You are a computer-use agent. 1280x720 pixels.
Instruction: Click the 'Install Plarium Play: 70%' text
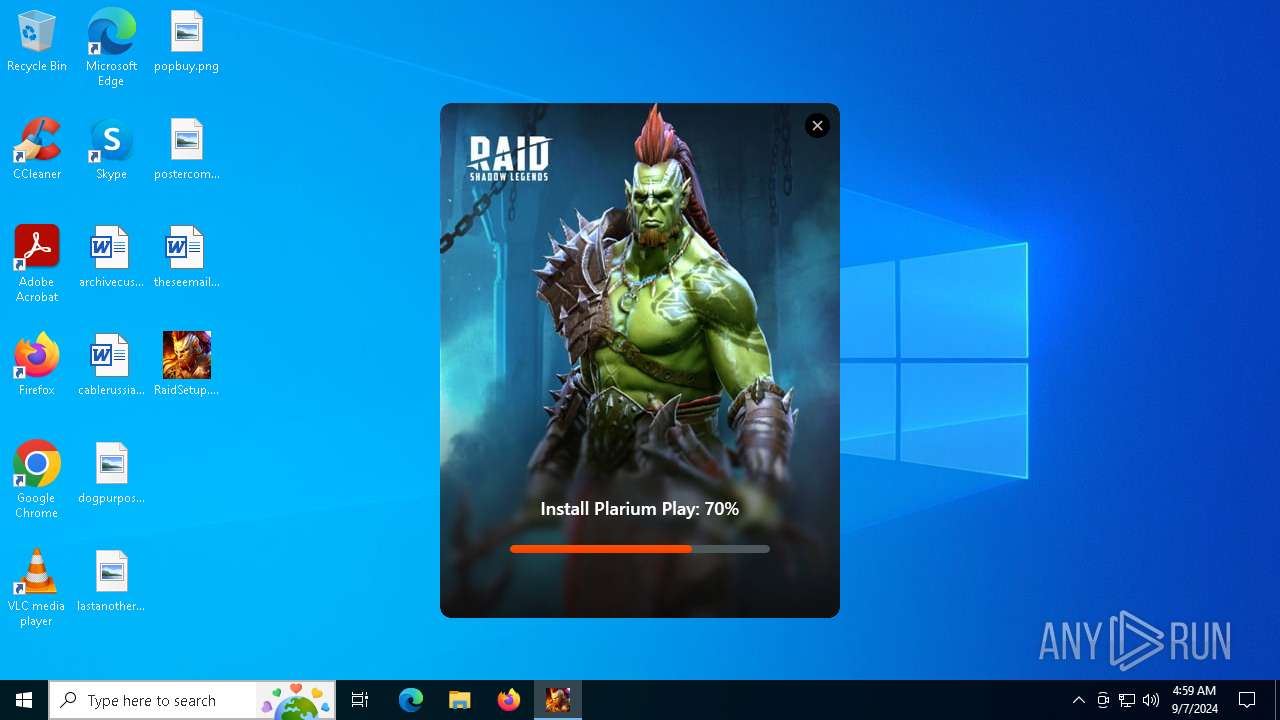pyautogui.click(x=640, y=509)
